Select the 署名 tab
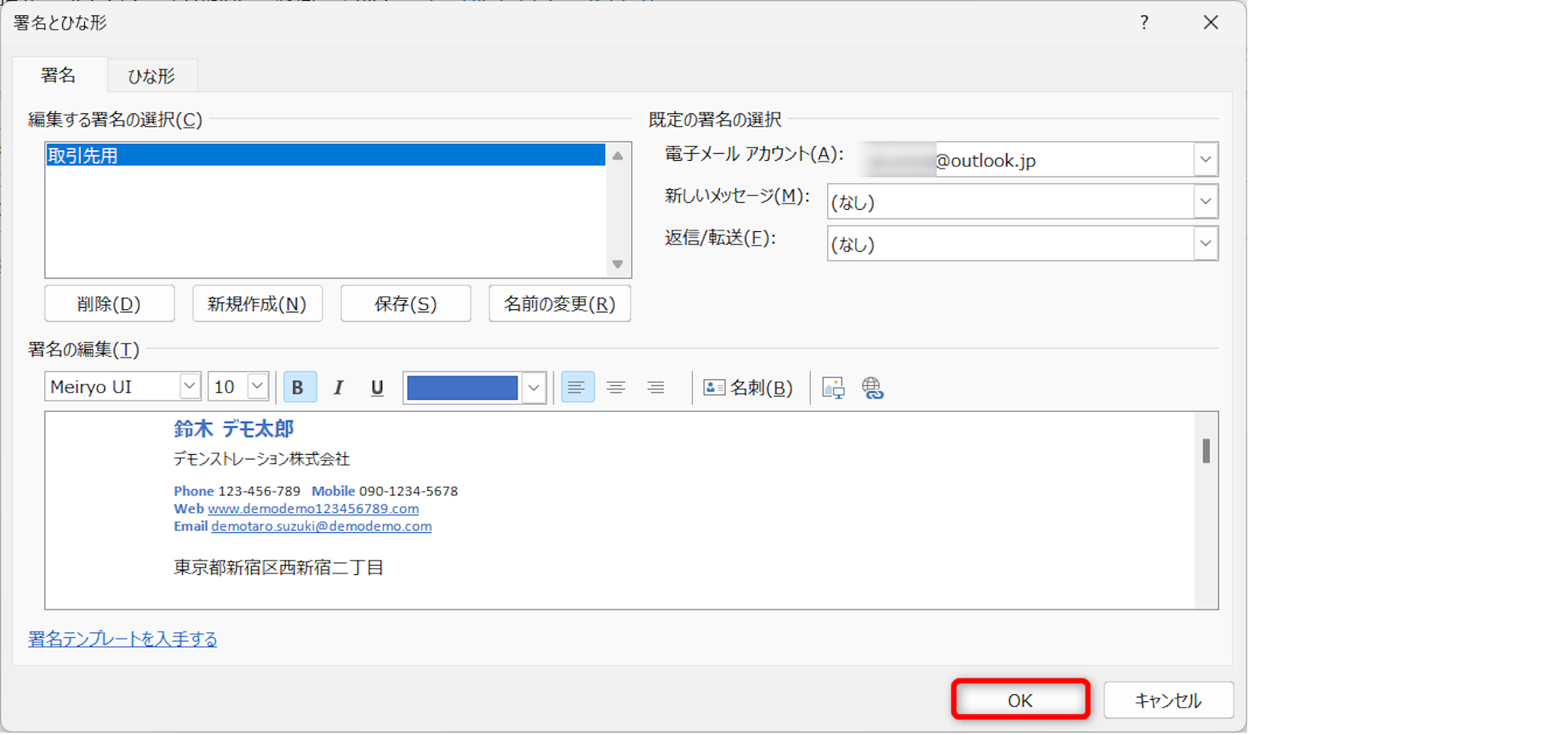 click(x=58, y=75)
